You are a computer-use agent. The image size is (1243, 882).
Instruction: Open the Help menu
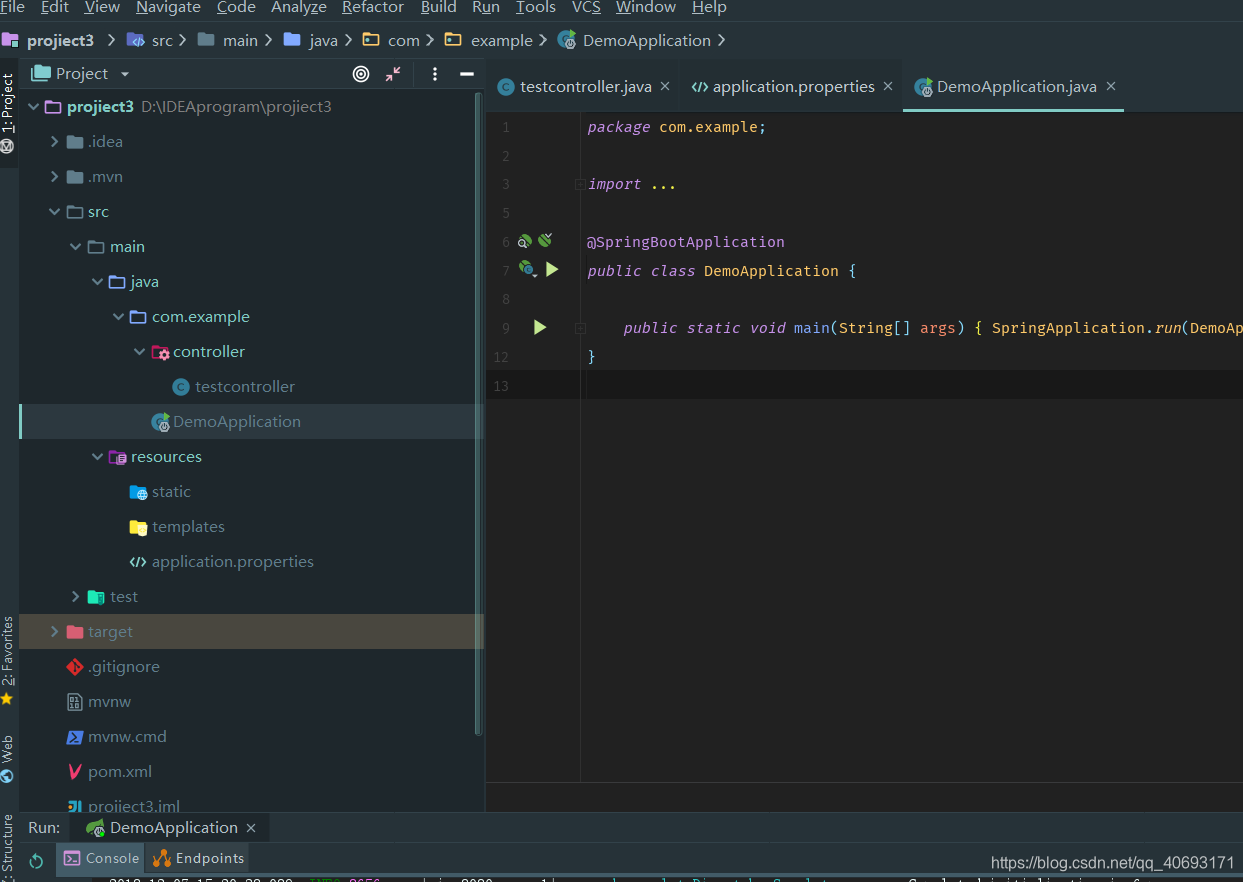point(709,8)
